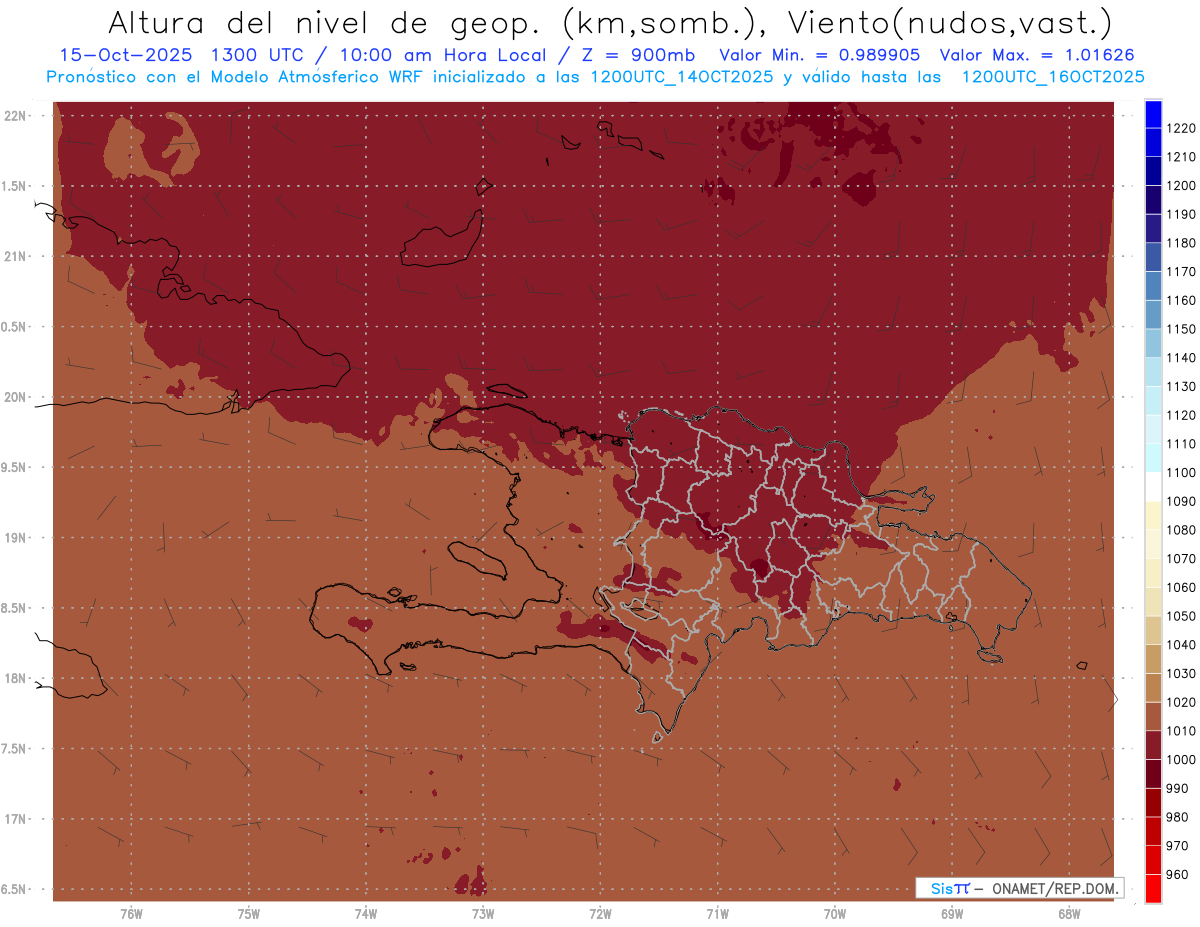Click the '68W' longitude label
The image size is (1200, 927).
[1069, 914]
